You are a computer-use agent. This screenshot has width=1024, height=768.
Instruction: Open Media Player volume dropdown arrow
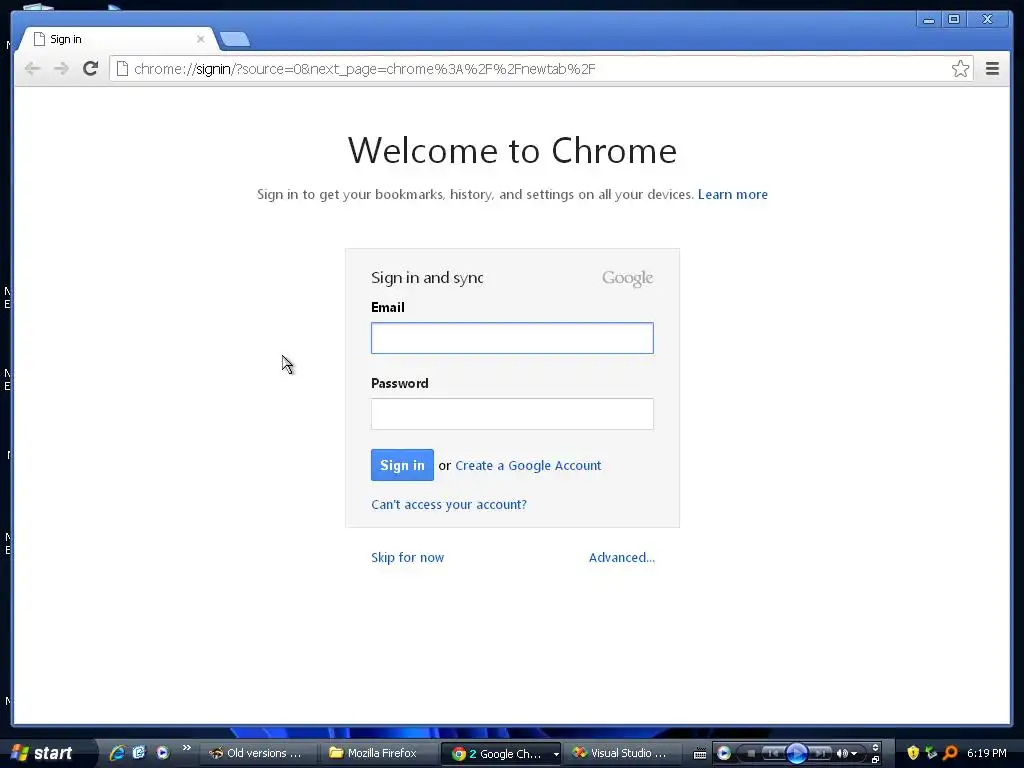pyautogui.click(x=854, y=754)
